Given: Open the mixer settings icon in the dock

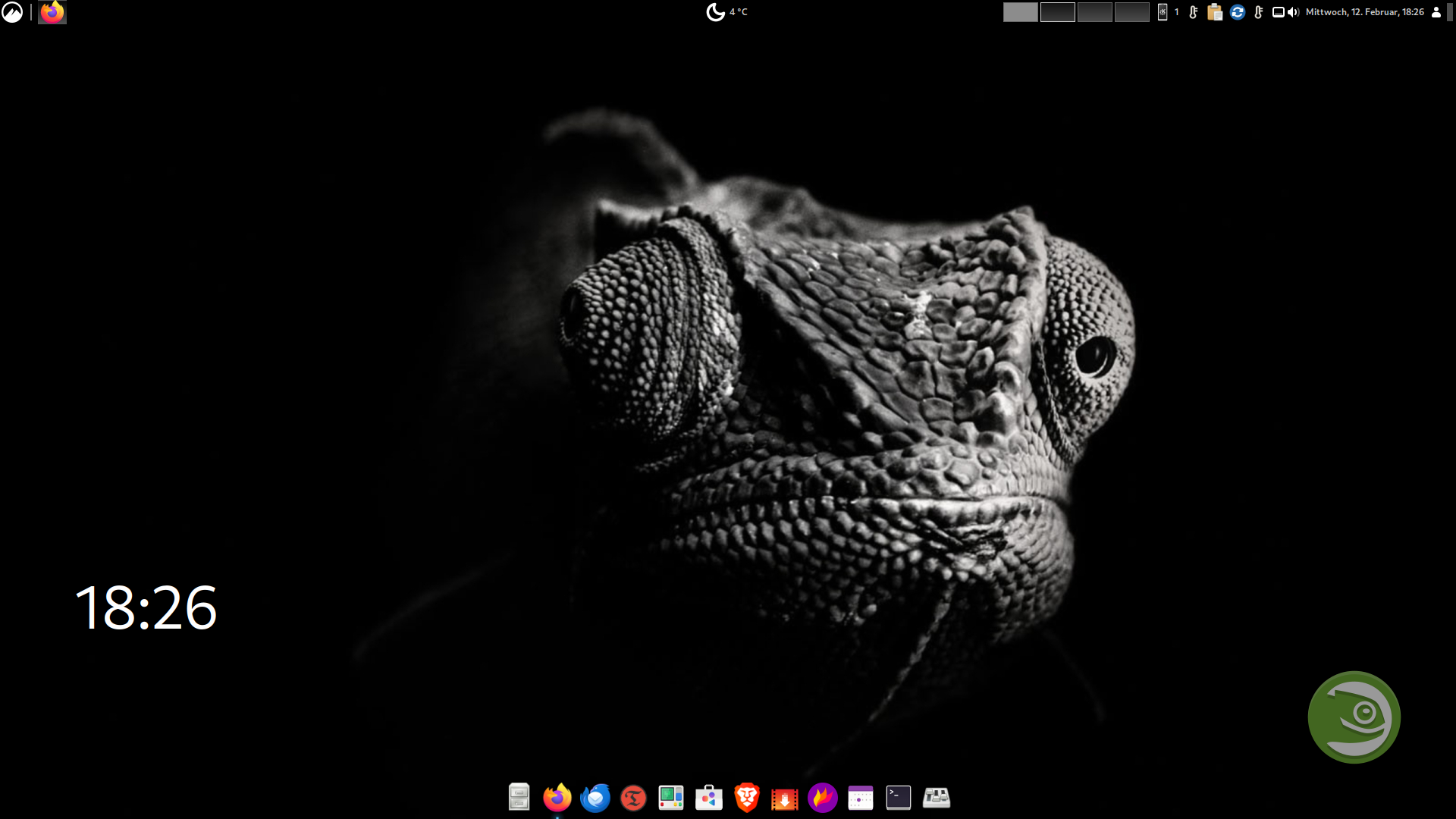Looking at the screenshot, I should tap(937, 797).
